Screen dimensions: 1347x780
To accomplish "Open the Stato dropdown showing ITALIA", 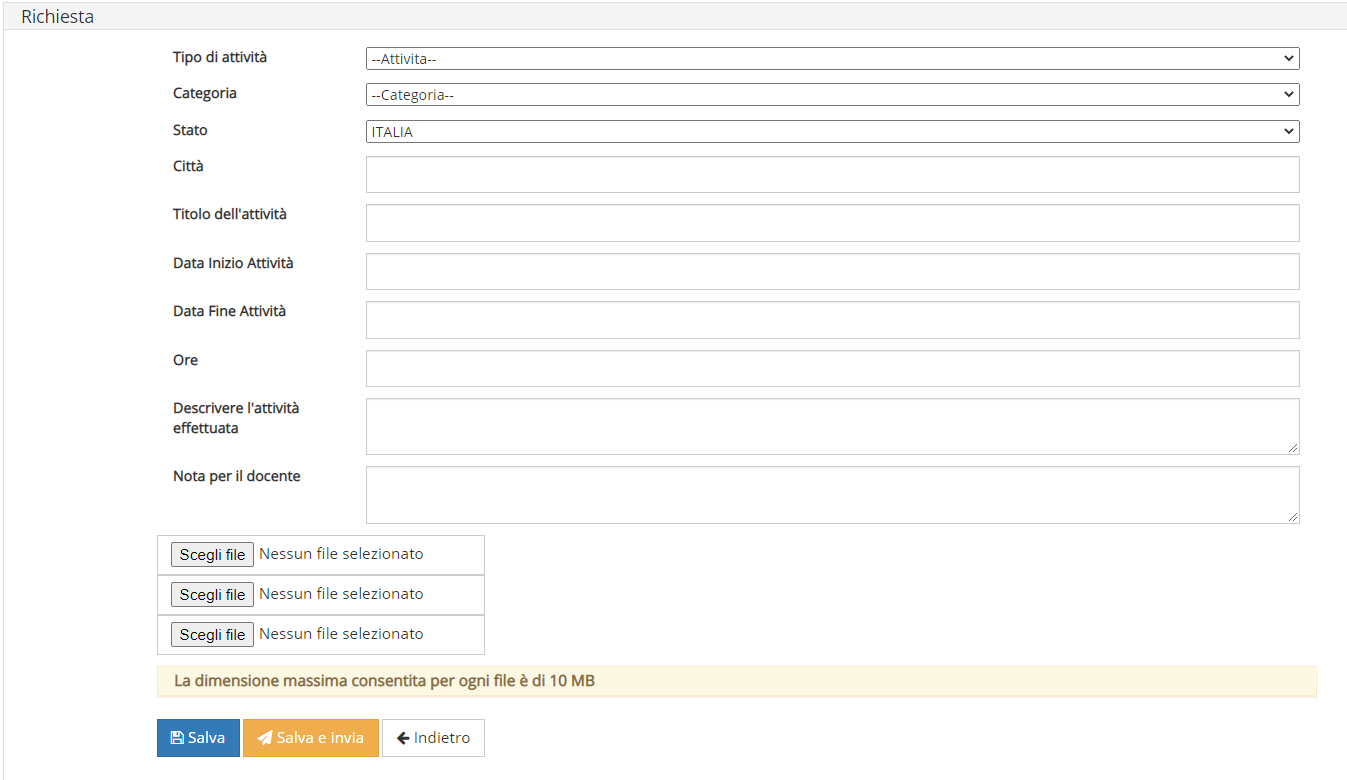I will click(832, 132).
